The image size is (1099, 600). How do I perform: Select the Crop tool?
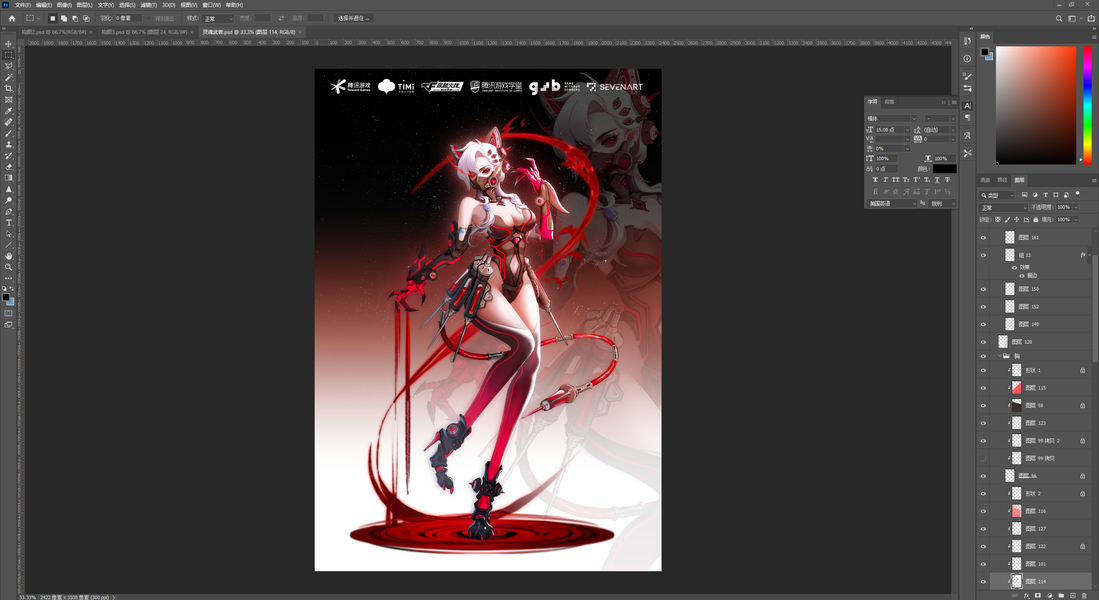point(8,88)
